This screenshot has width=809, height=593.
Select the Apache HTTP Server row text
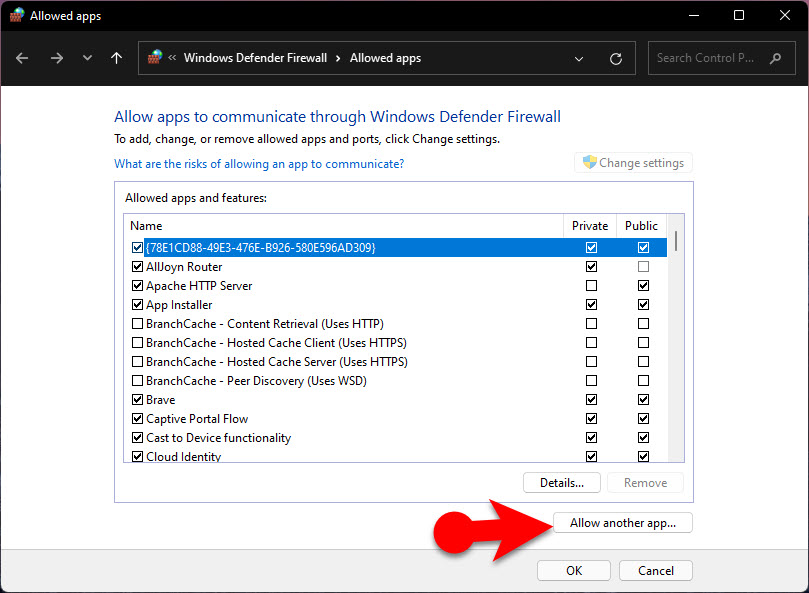(199, 286)
